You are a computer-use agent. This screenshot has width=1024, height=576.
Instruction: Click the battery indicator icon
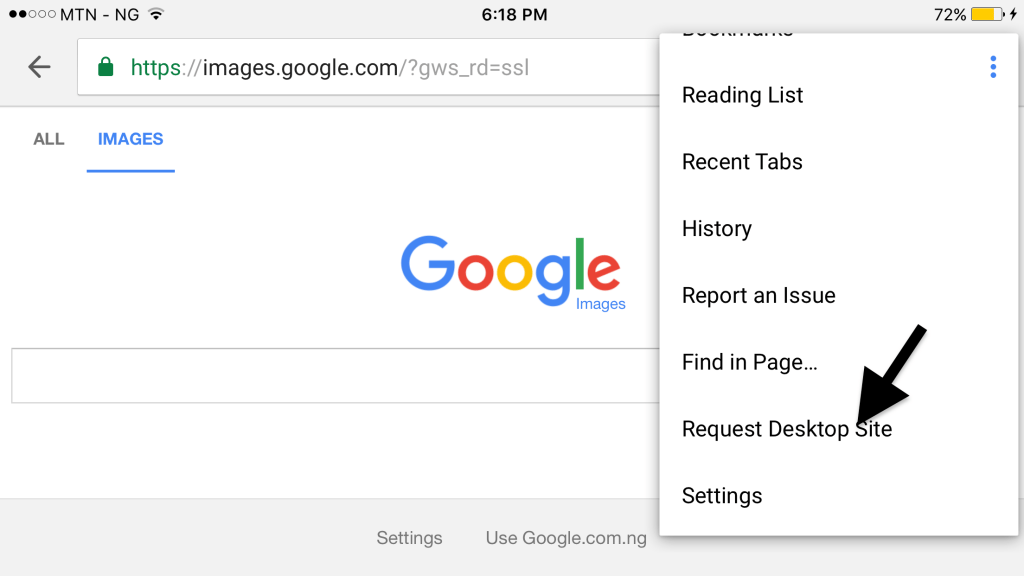pos(987,14)
